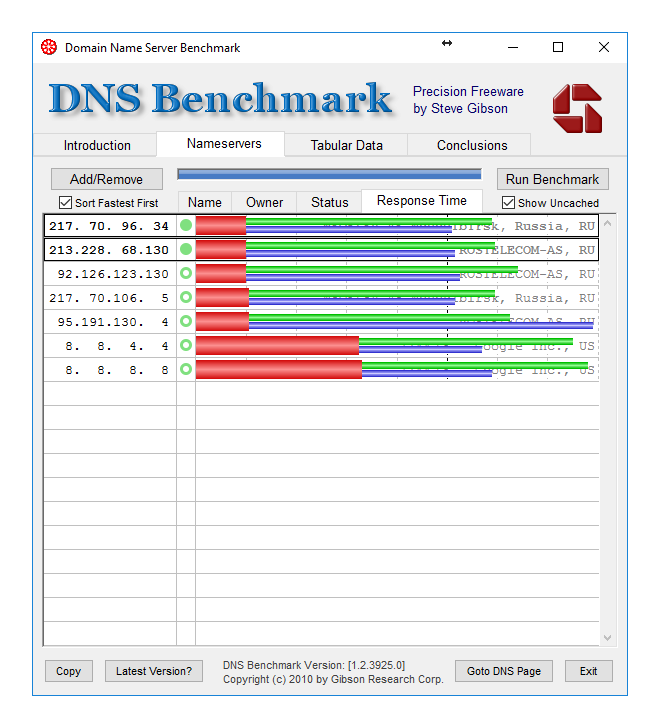This screenshot has height=728, width=660.
Task: Open the Conclusions tab
Action: [472, 145]
